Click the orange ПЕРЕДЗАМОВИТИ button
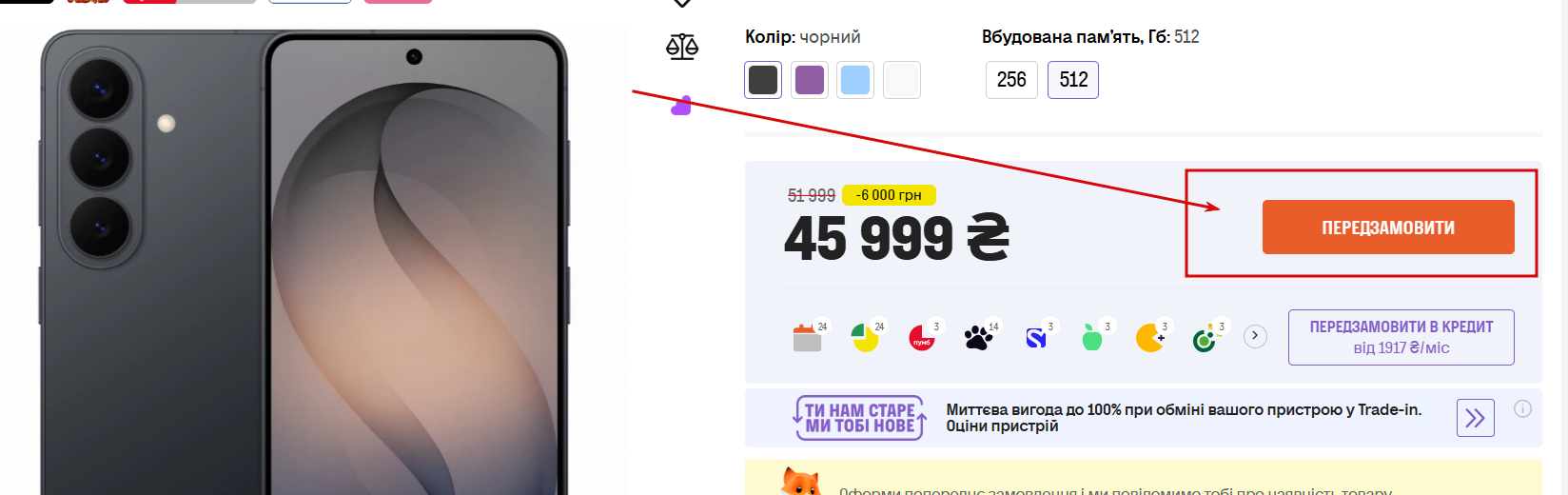The width and height of the screenshot is (1568, 495). [1388, 228]
